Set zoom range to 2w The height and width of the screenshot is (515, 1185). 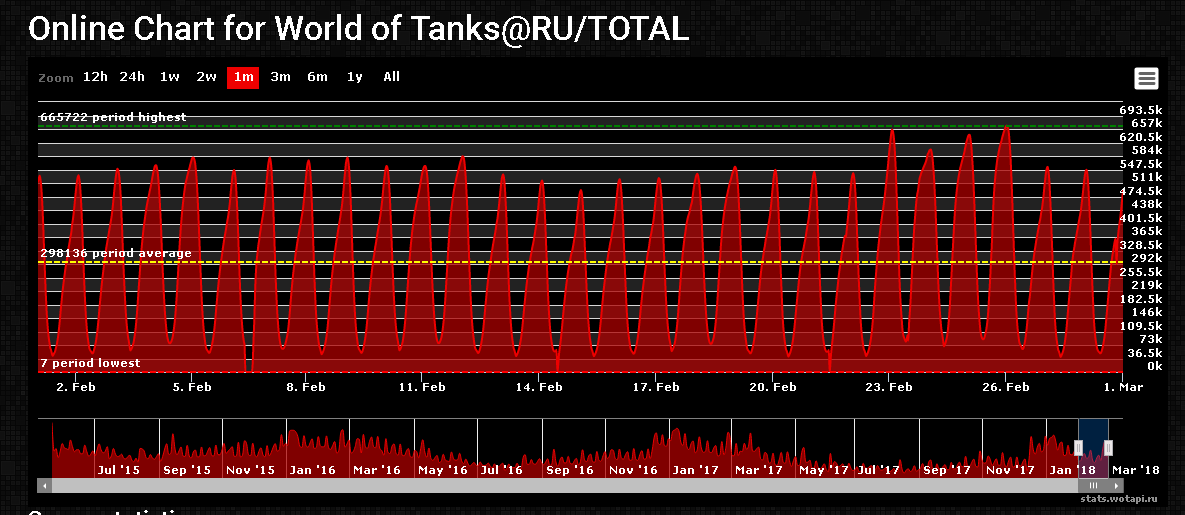coord(206,77)
